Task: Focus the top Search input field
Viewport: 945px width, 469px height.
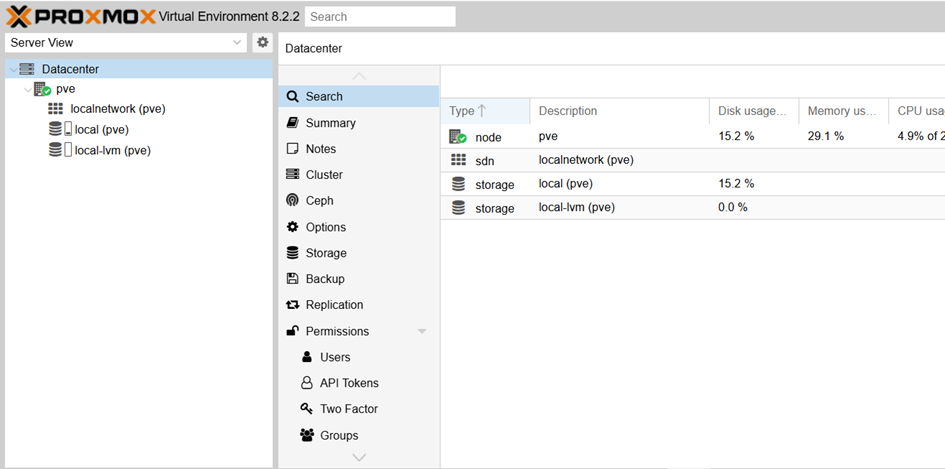Action: [x=380, y=17]
